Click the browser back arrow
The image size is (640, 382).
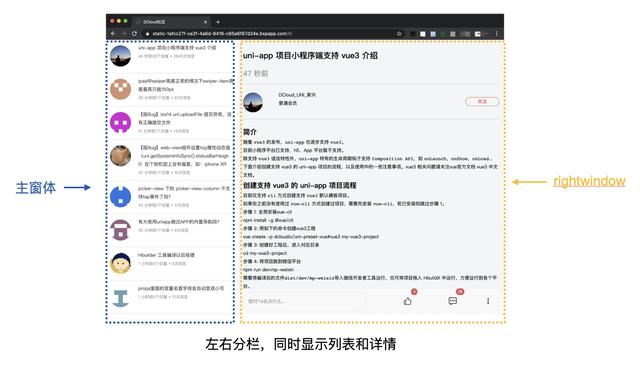click(x=113, y=33)
